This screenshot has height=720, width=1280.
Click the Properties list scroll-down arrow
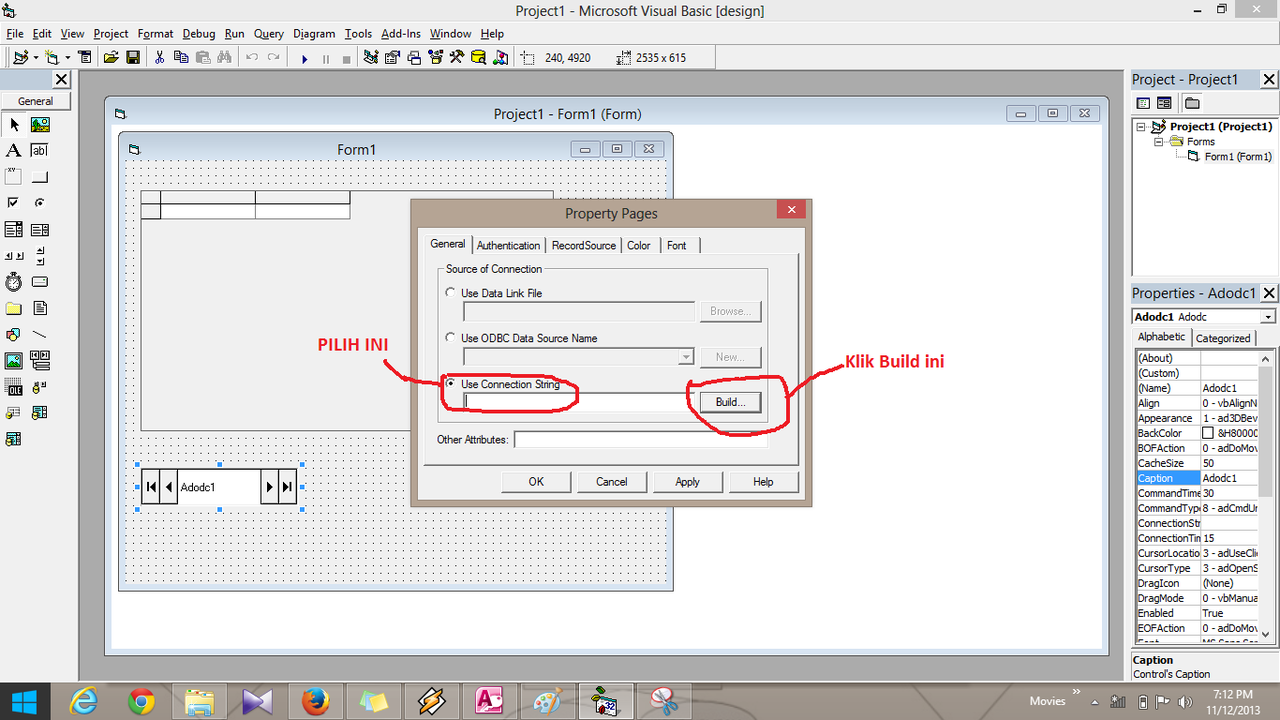pyautogui.click(x=1266, y=633)
